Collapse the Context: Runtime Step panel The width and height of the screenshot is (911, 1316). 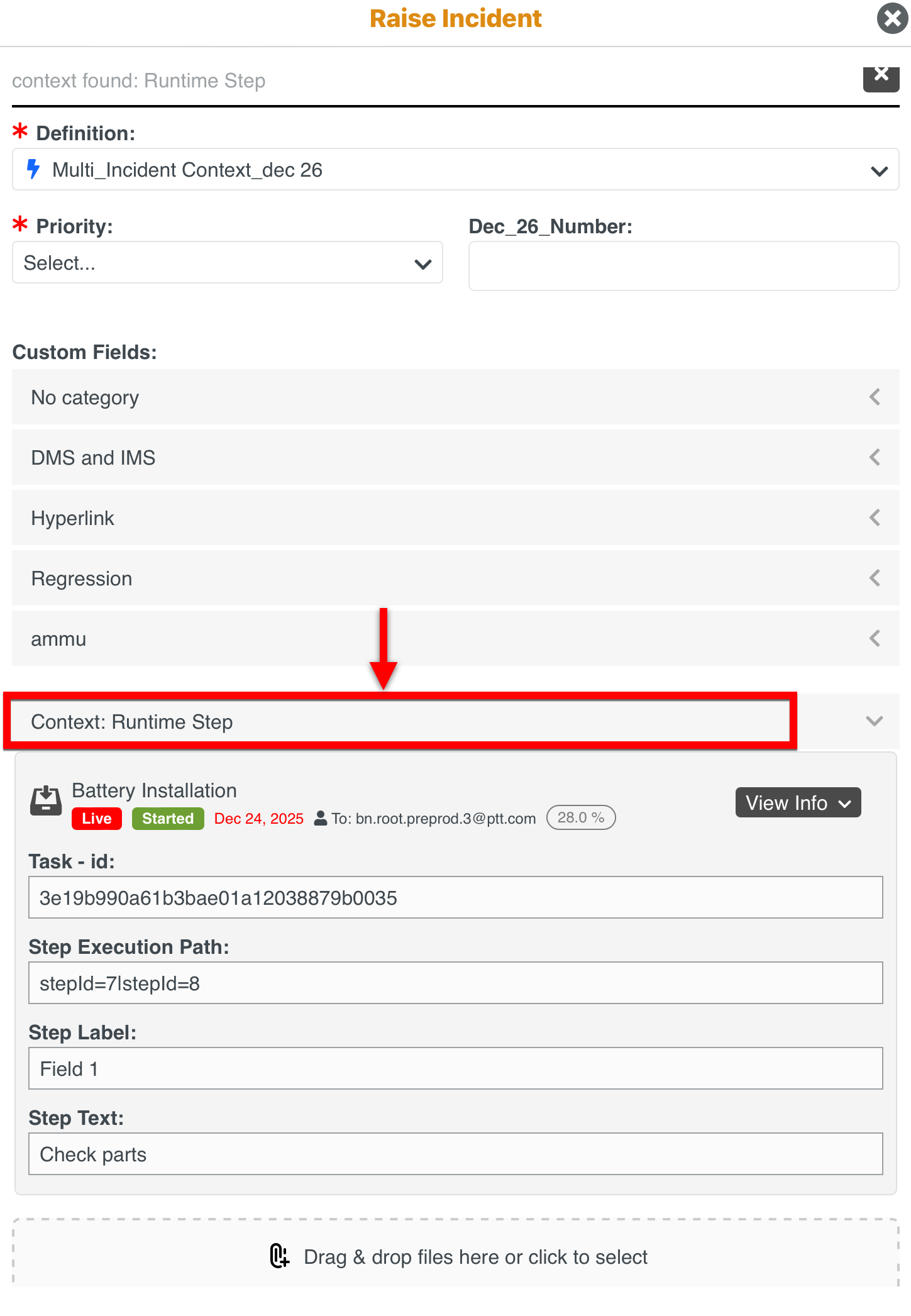874,721
